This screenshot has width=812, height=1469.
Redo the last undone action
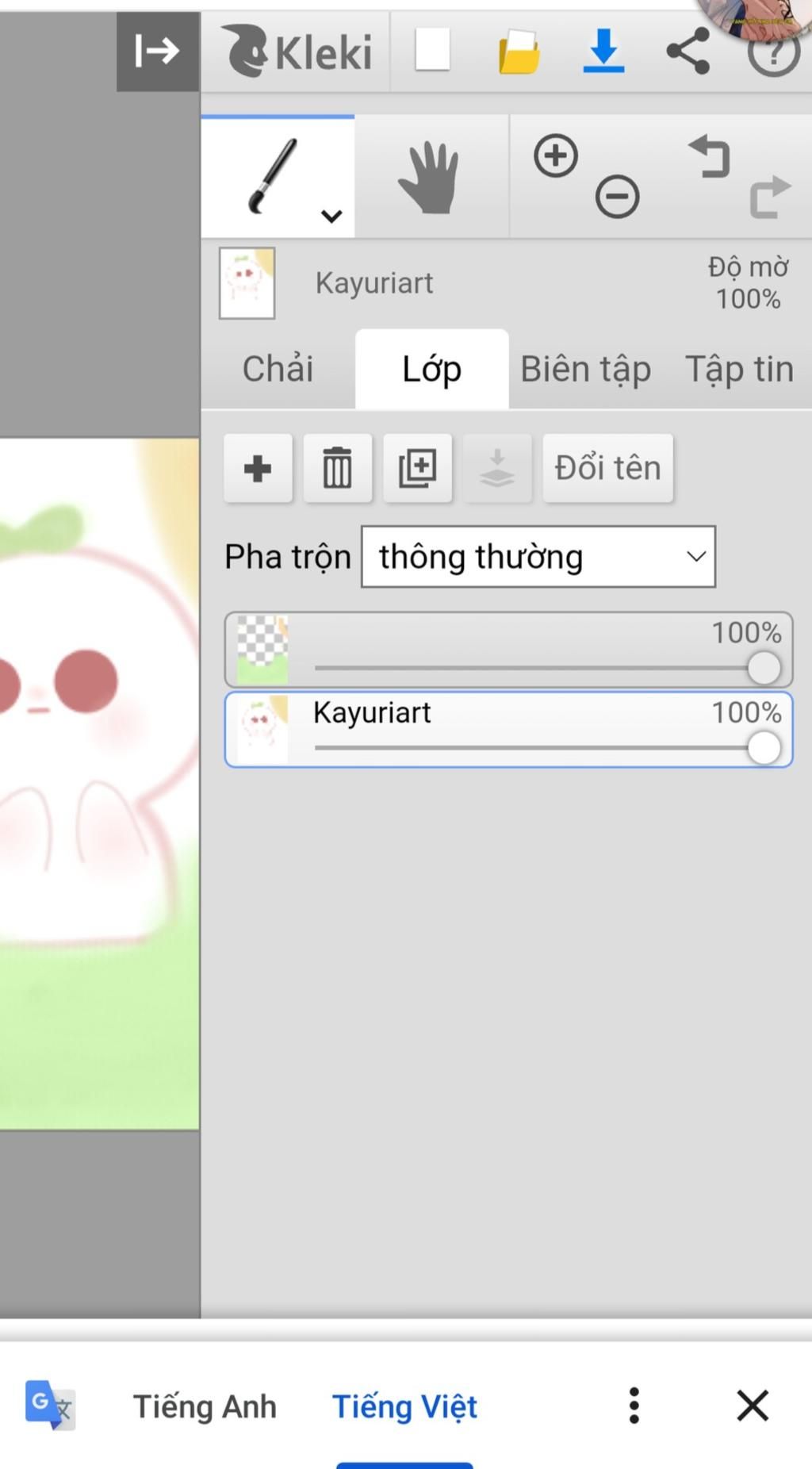tap(770, 196)
